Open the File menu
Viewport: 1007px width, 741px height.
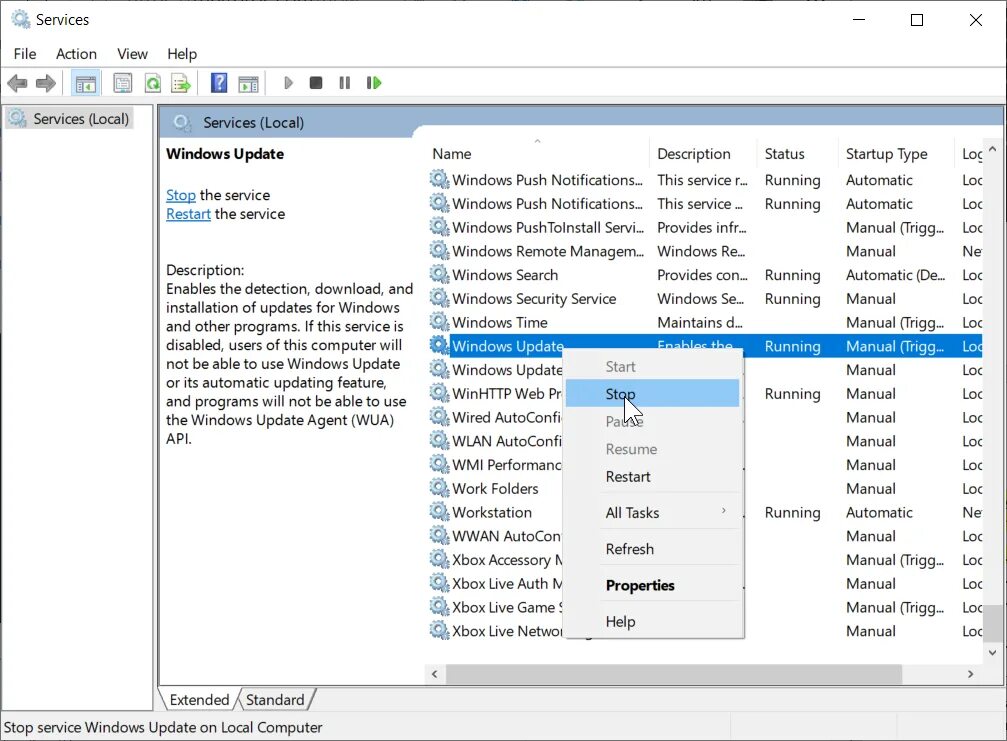pyautogui.click(x=25, y=54)
